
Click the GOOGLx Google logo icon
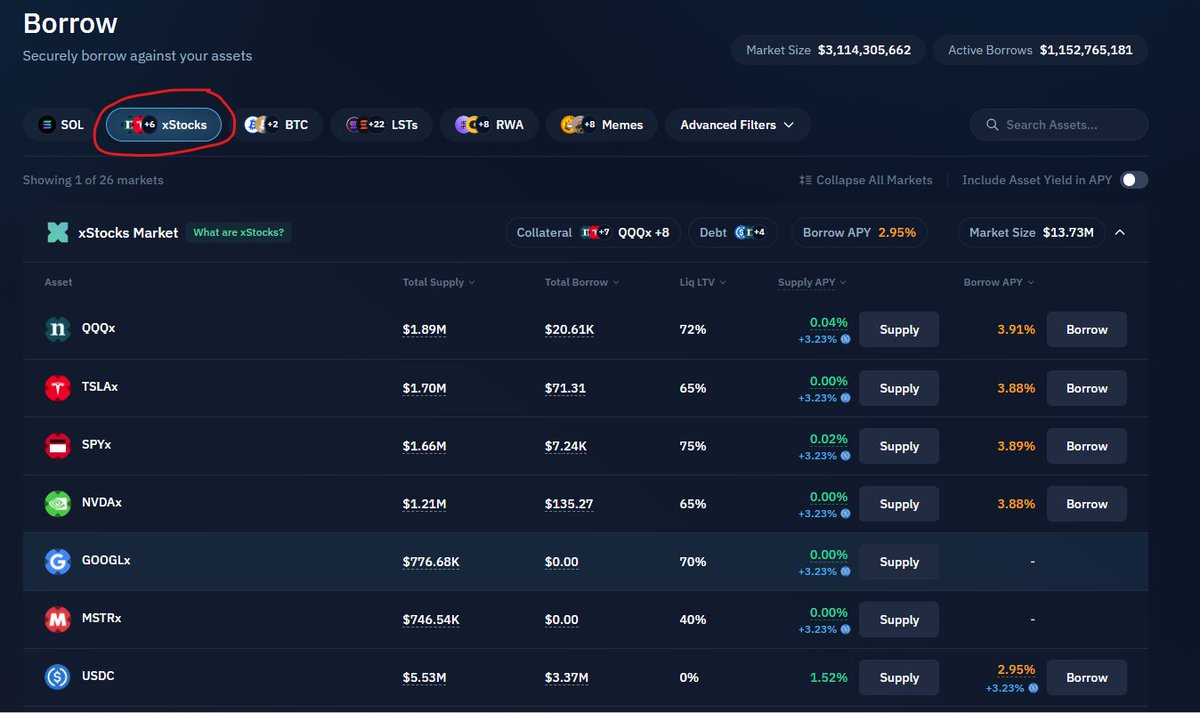(57, 562)
